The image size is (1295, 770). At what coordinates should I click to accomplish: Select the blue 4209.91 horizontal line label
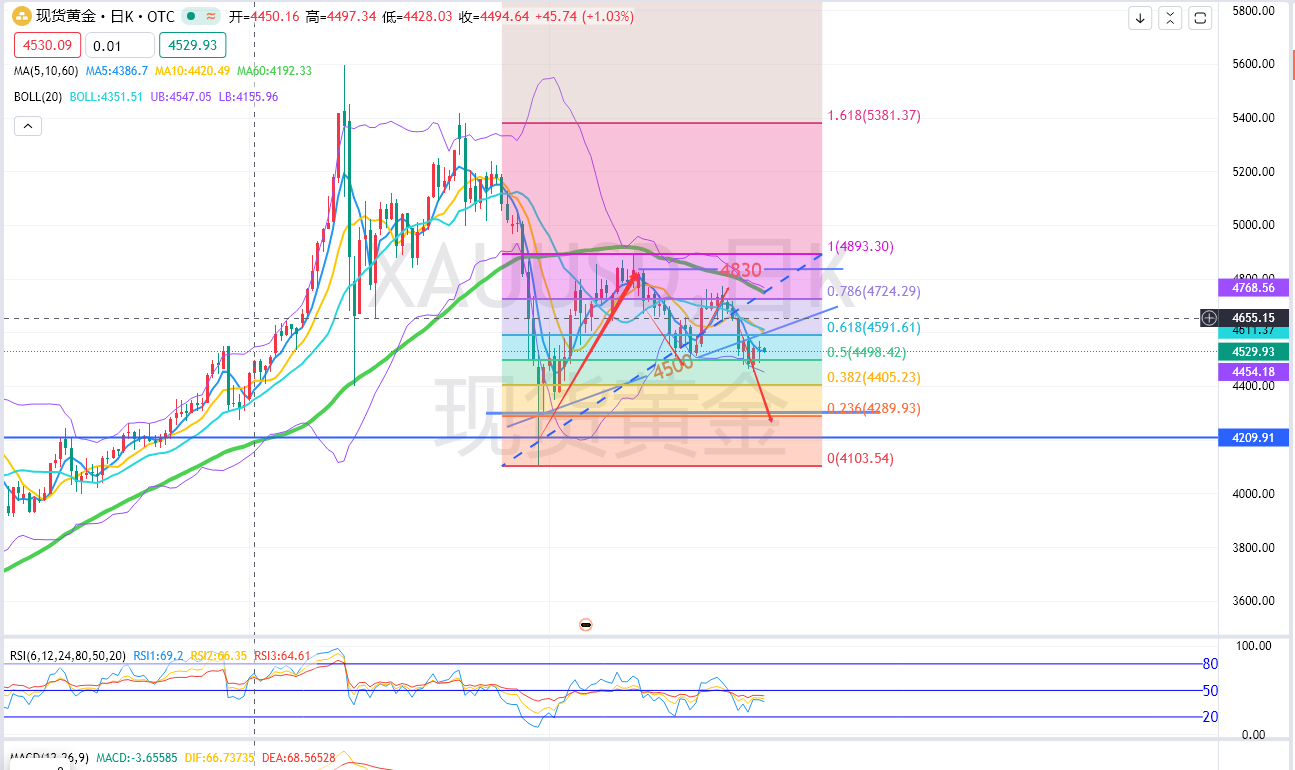[1254, 438]
